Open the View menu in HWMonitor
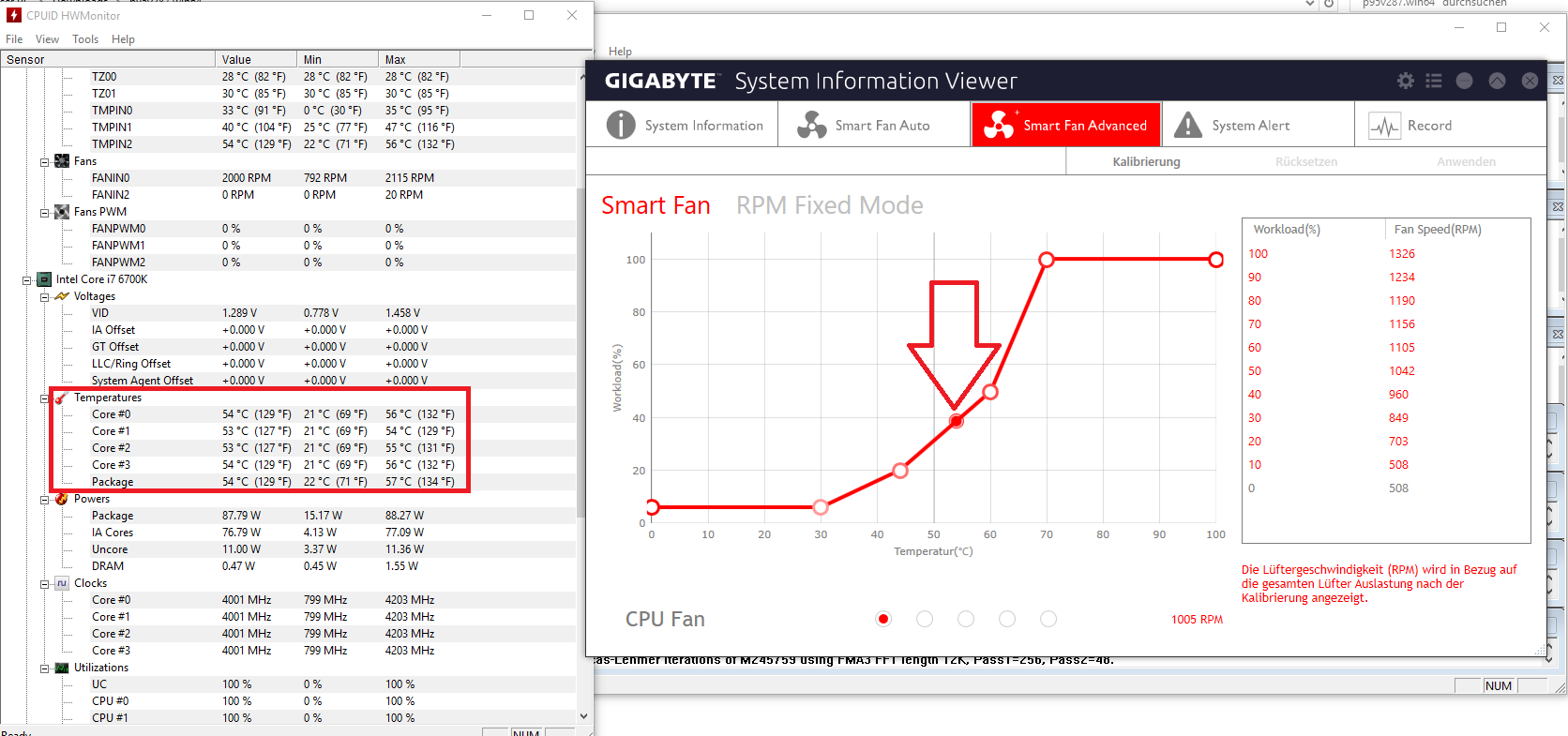 coord(47,39)
